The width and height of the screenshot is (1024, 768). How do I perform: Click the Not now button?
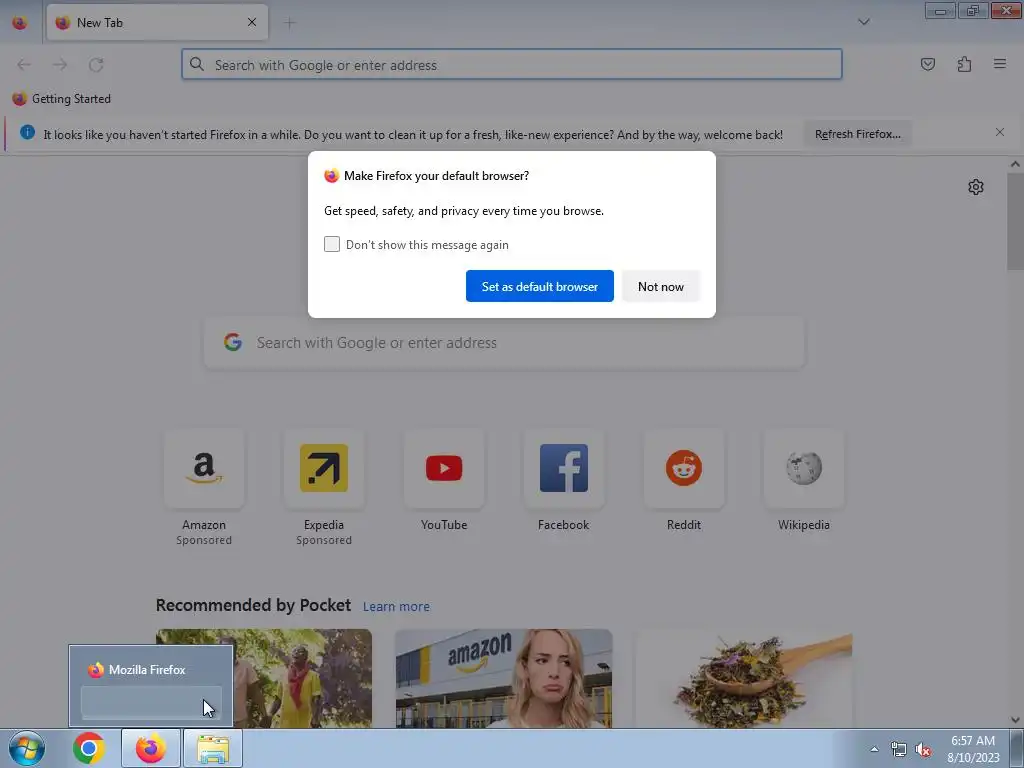click(x=661, y=286)
